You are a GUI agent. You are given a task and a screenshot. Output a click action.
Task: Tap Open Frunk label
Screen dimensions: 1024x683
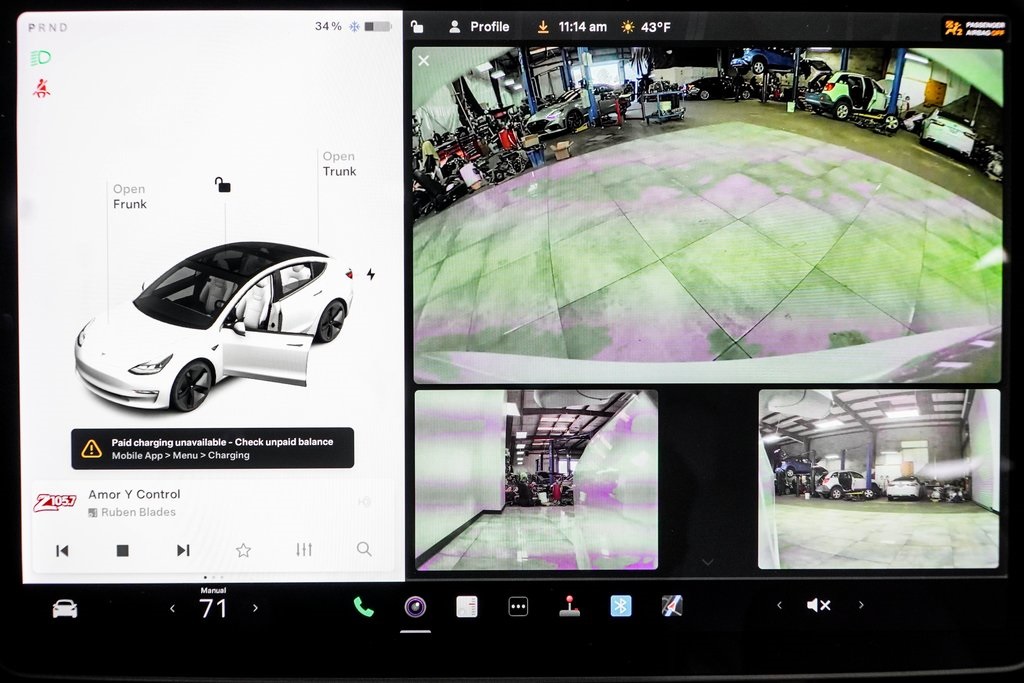click(x=129, y=197)
